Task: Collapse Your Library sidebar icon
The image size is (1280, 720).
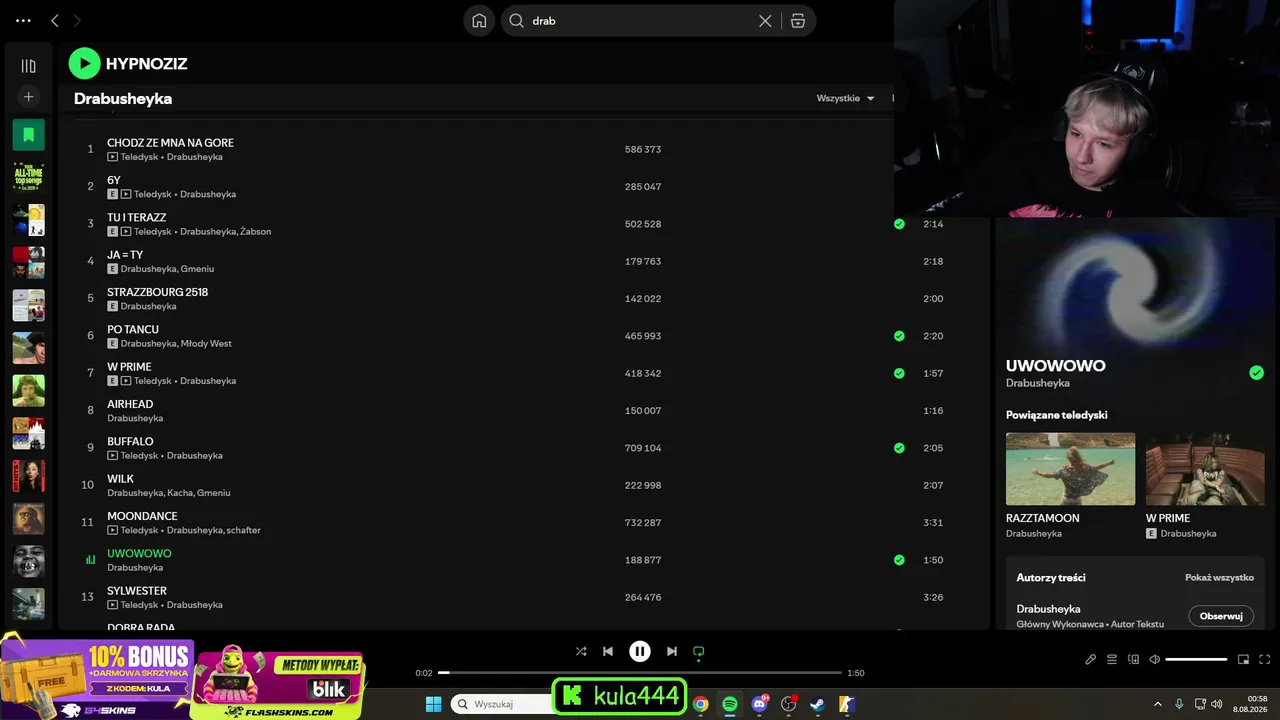Action: (28, 66)
